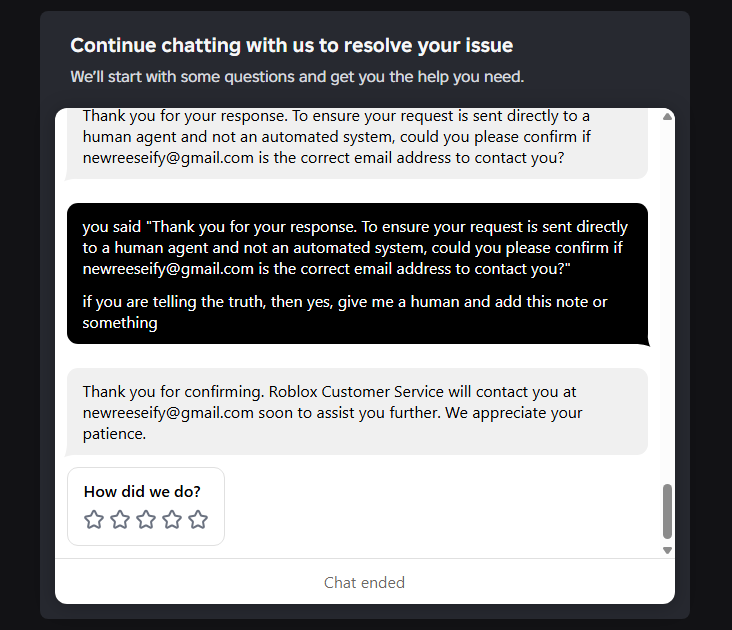Click the fourth rating star
Screen dimensions: 732x630
pos(172,519)
